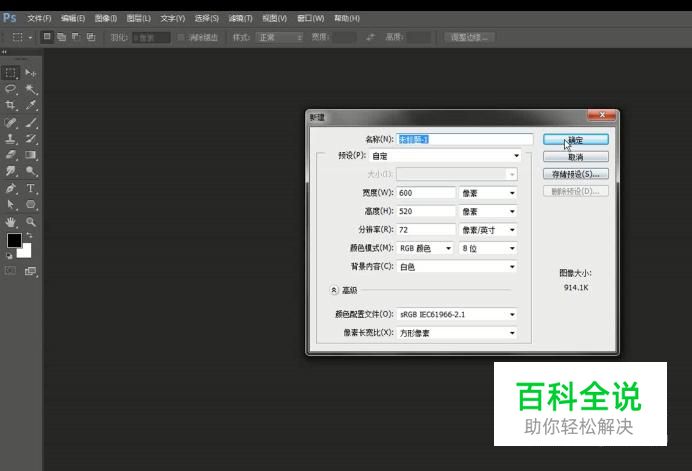Click Refine Edge (调整边缘) button
Image resolution: width=692 pixels, height=471 pixels.
[x=469, y=38]
